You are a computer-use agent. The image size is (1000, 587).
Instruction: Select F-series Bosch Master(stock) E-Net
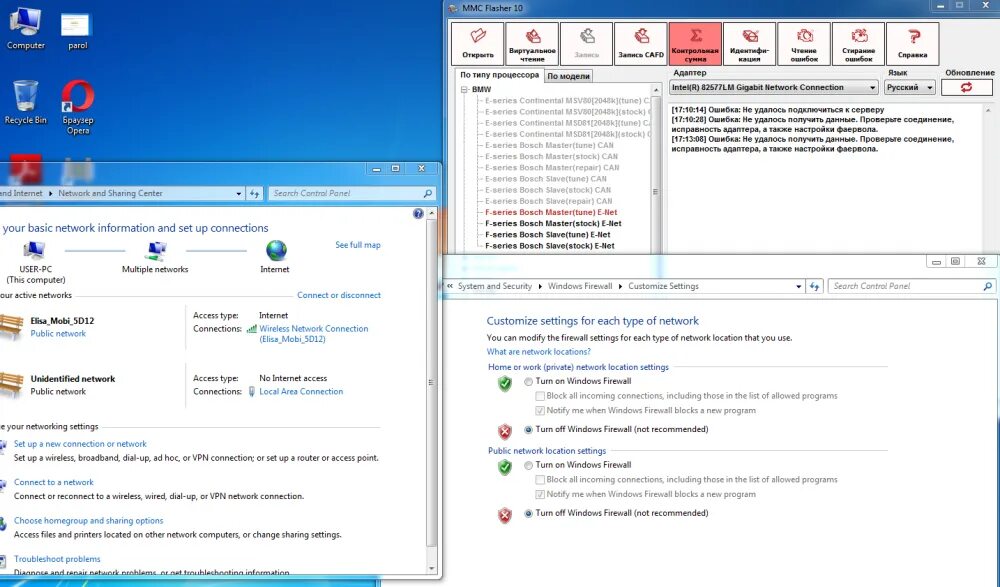pos(553,224)
